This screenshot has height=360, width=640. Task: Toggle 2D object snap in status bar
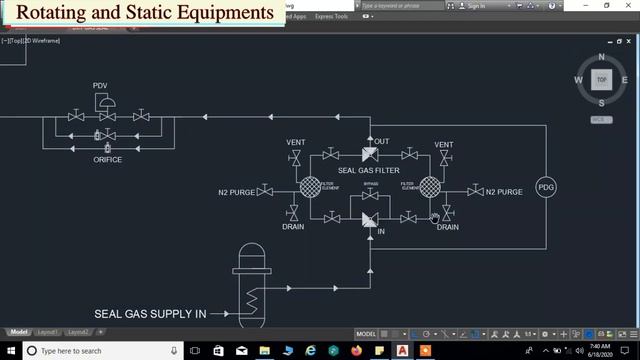(475, 334)
